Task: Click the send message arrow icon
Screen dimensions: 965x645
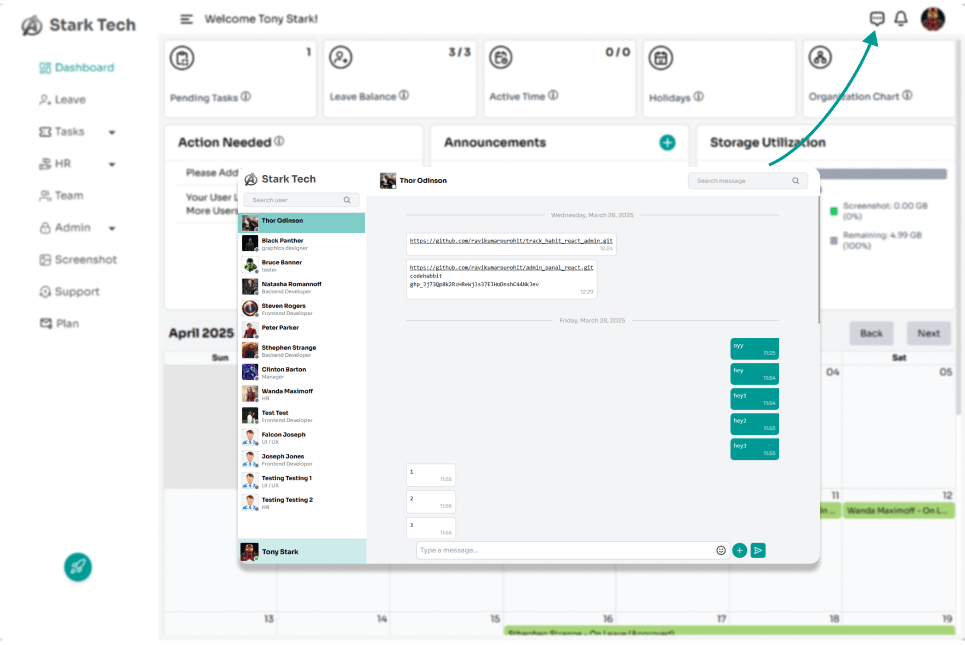Action: 758,550
